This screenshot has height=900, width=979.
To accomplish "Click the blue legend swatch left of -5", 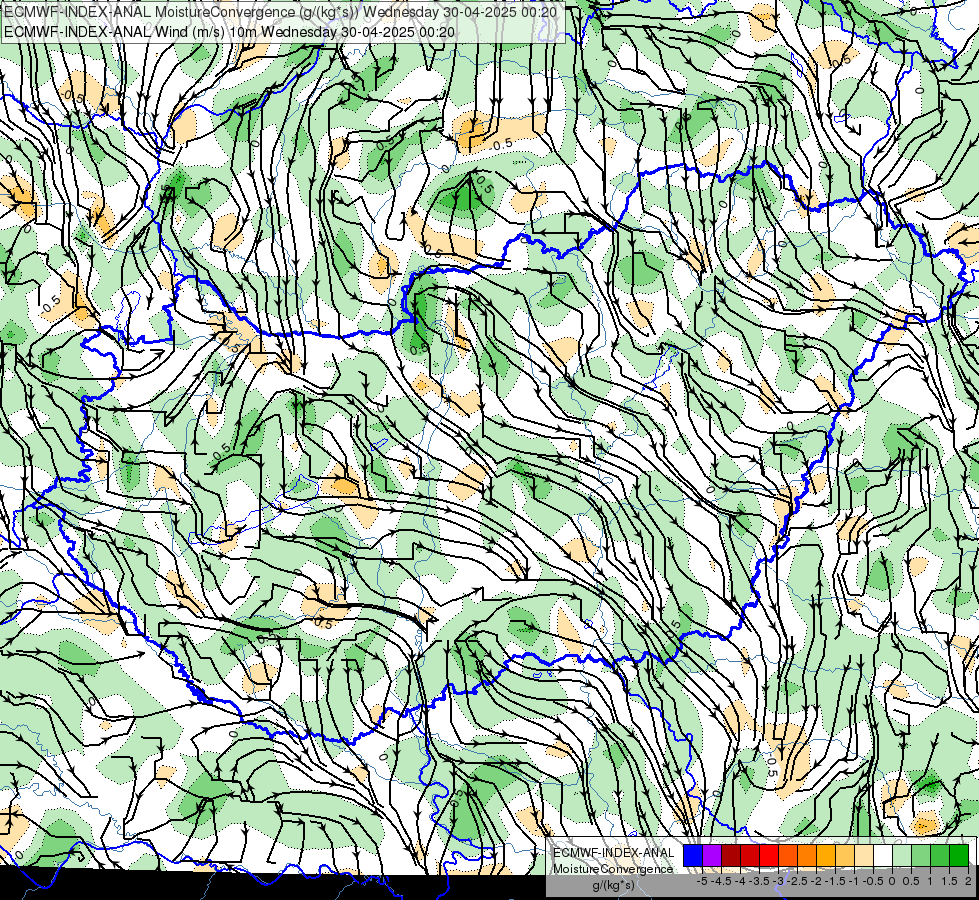I will (x=693, y=855).
